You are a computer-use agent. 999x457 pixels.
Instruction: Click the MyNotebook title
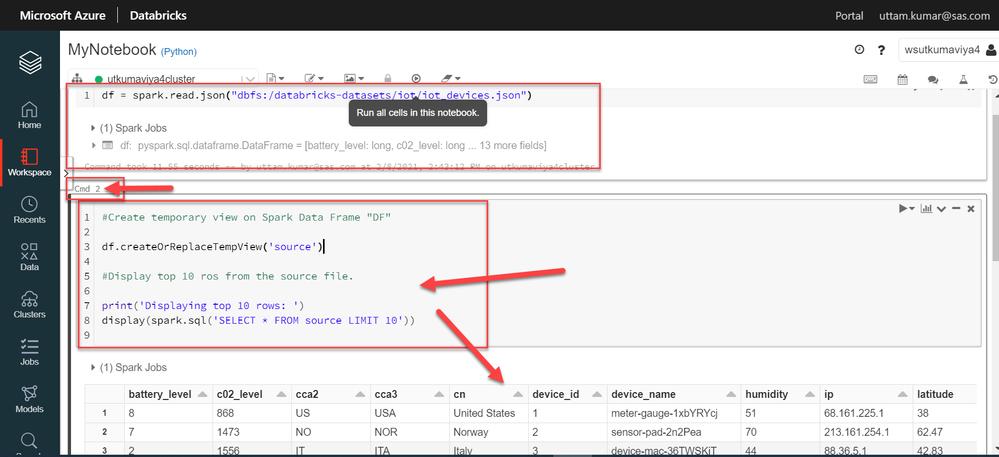[112, 50]
